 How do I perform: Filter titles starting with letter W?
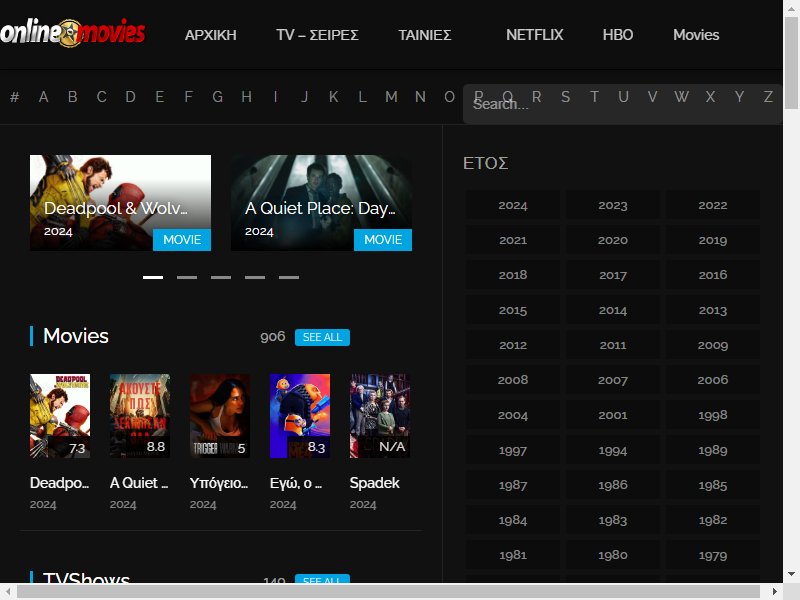(681, 97)
